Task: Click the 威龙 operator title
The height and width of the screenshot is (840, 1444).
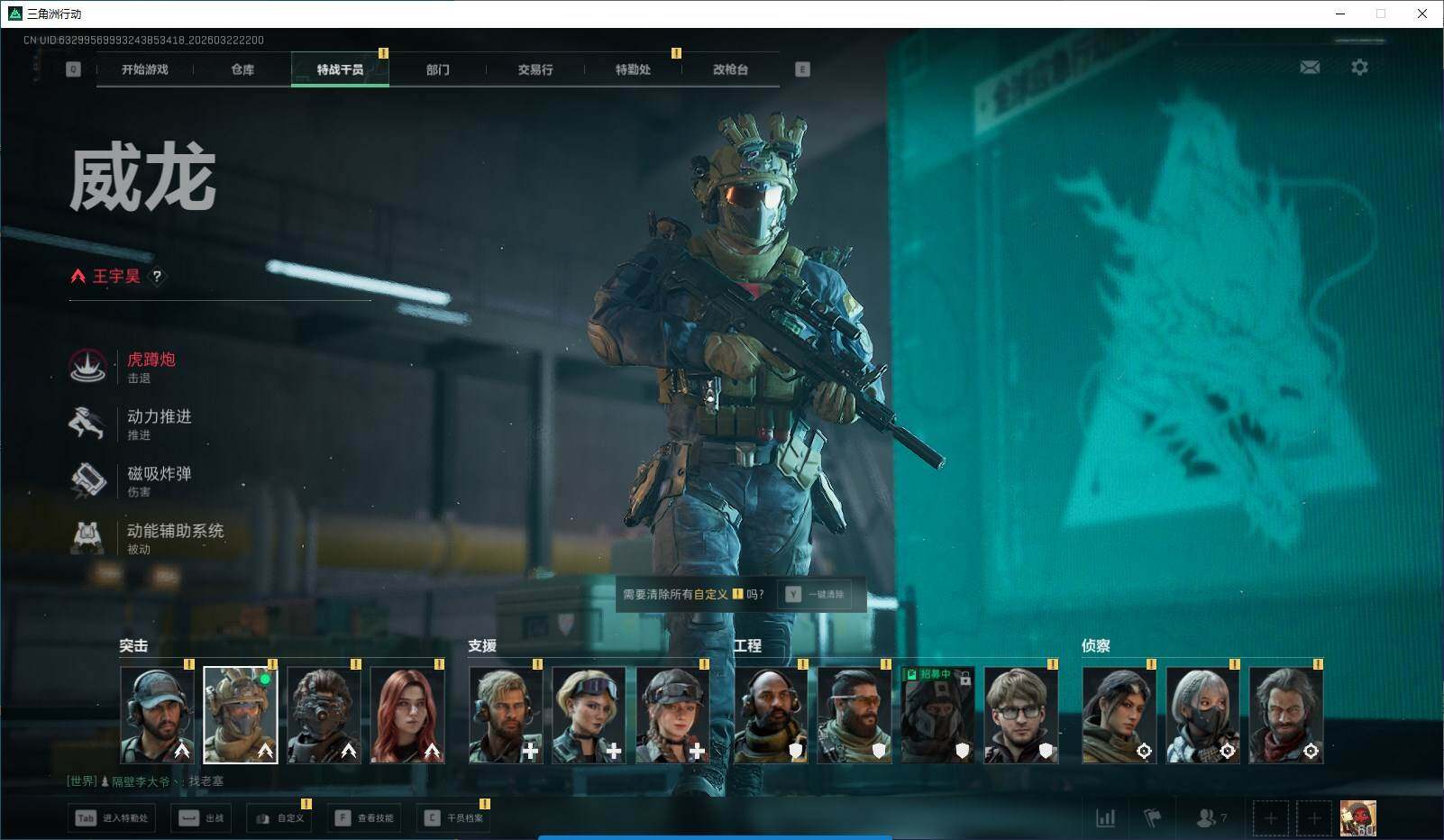Action: 142,178
